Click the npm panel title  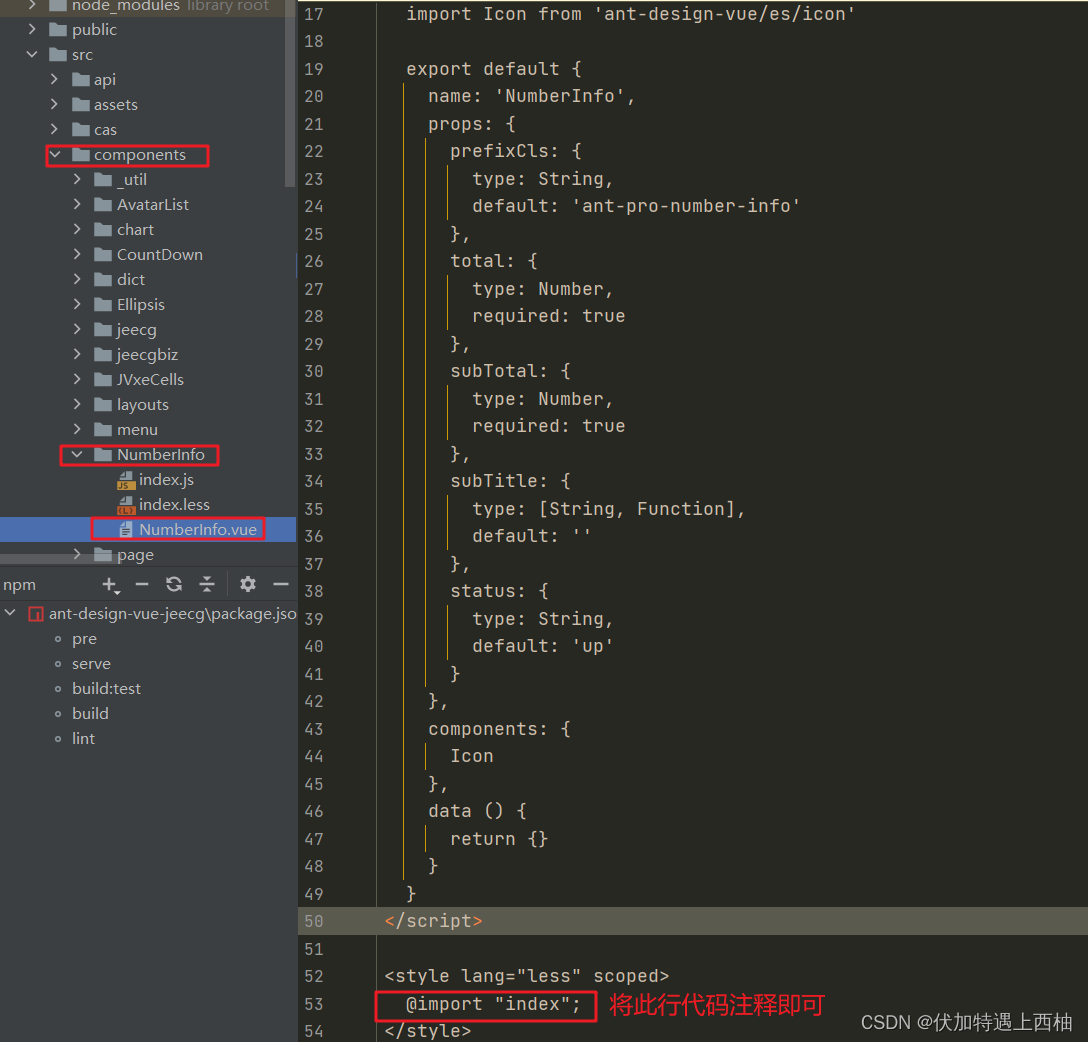coord(19,585)
